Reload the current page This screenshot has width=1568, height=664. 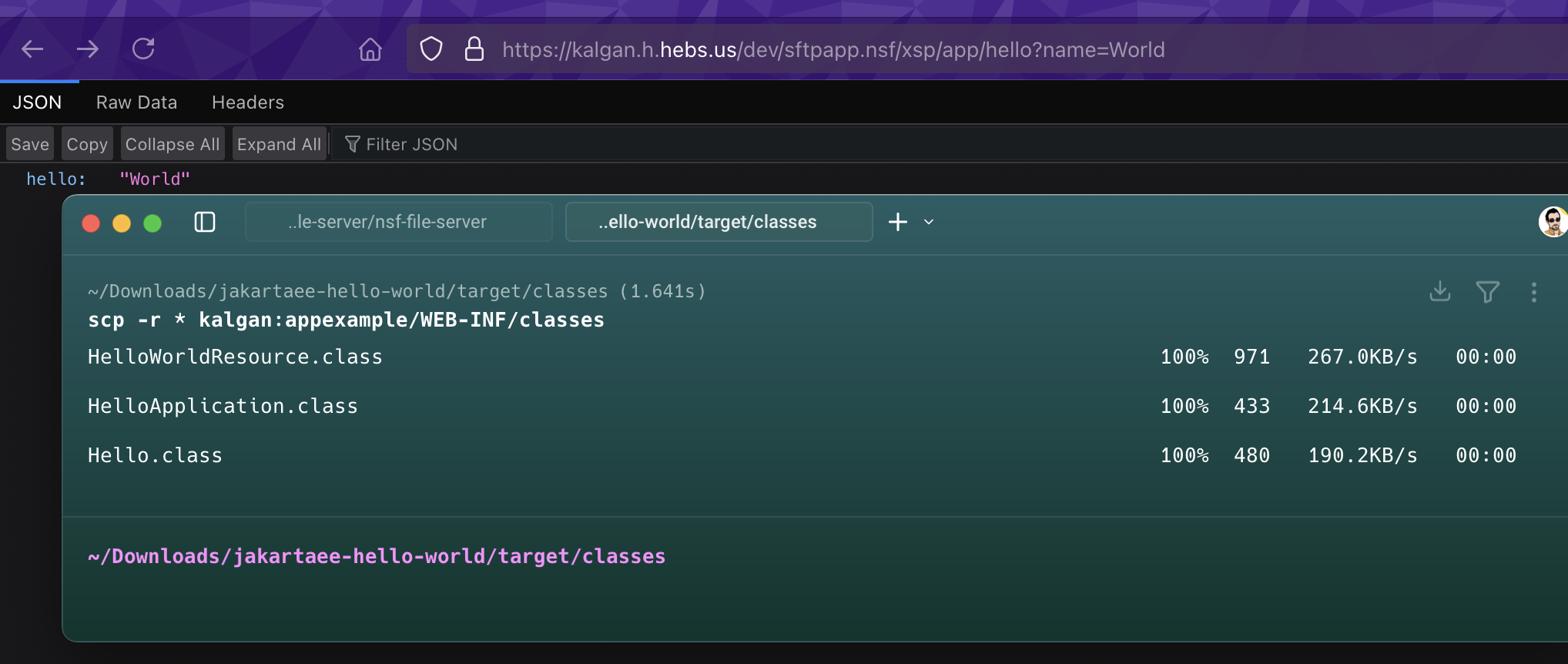[x=143, y=49]
